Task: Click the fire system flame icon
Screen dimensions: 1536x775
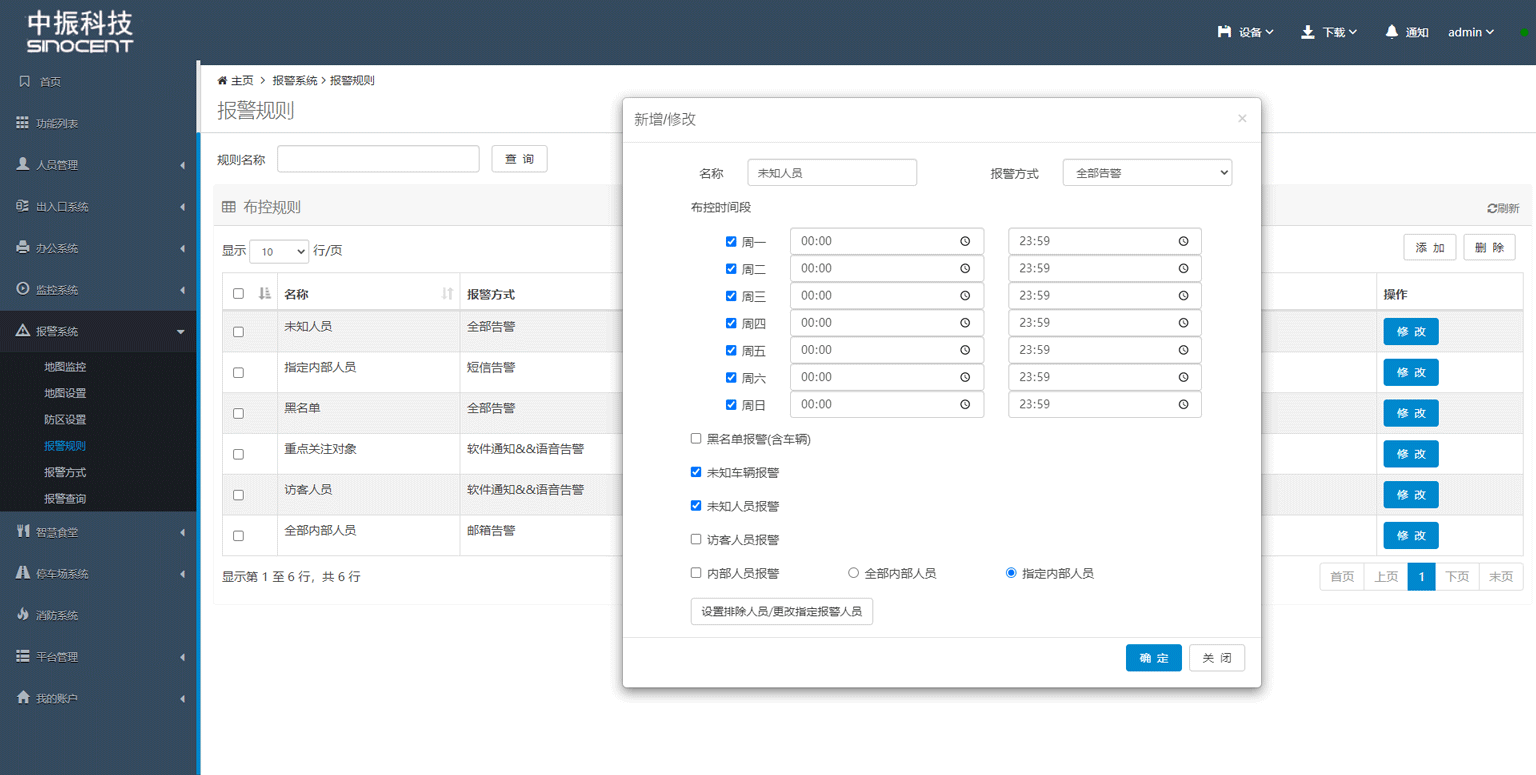Action: coord(23,615)
